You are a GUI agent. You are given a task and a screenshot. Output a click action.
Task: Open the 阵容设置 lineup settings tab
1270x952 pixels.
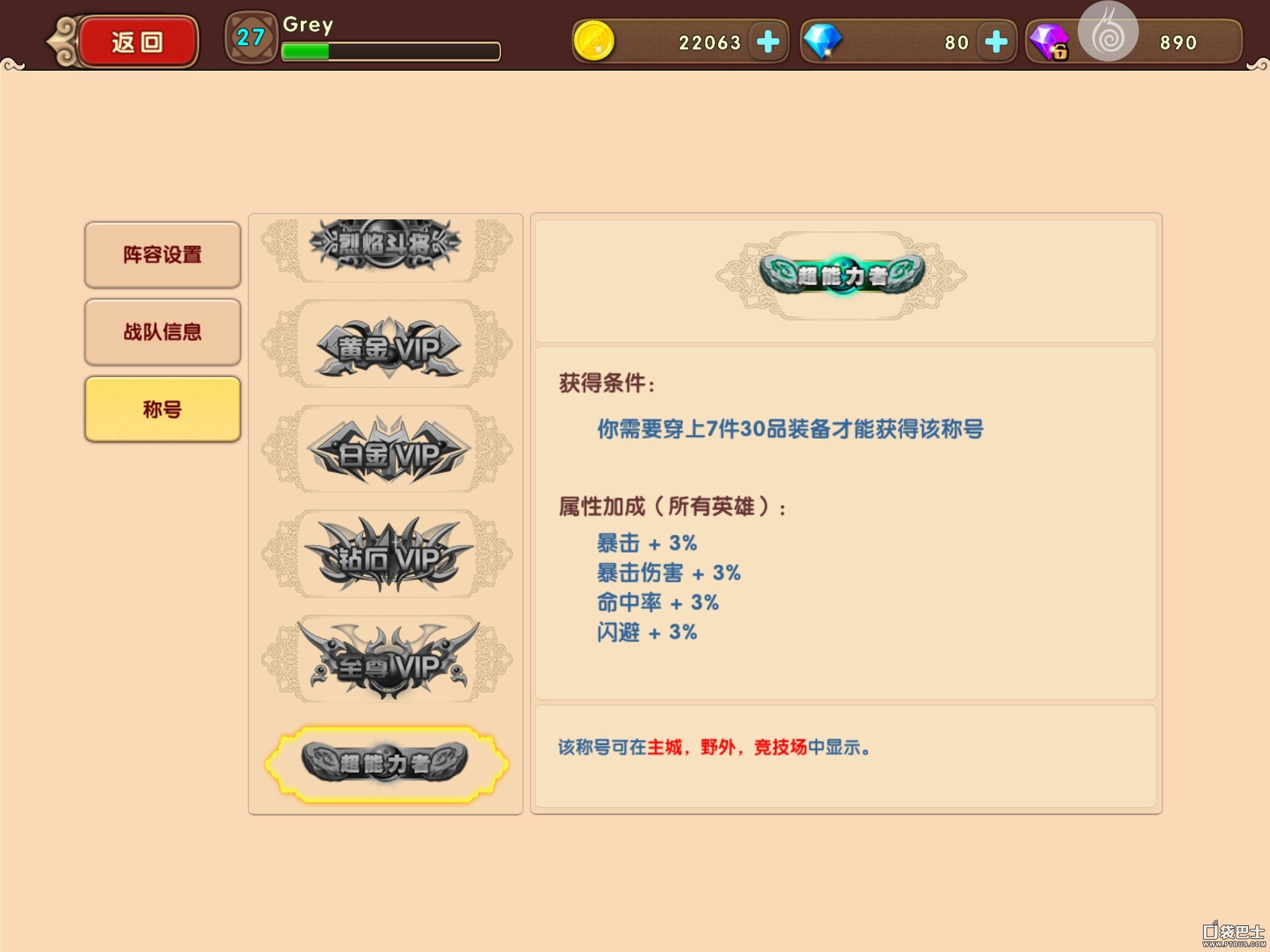pyautogui.click(x=162, y=255)
